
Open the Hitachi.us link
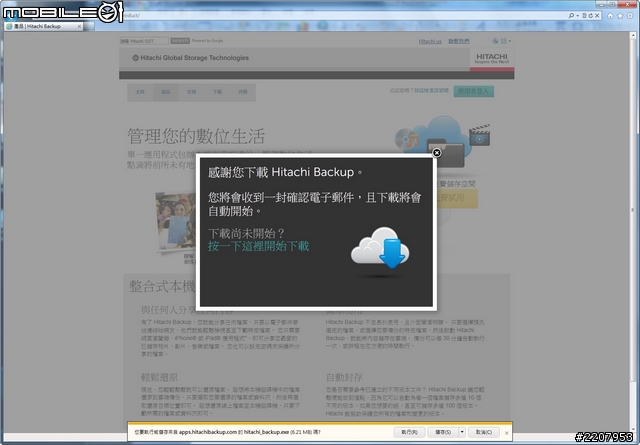pos(430,41)
